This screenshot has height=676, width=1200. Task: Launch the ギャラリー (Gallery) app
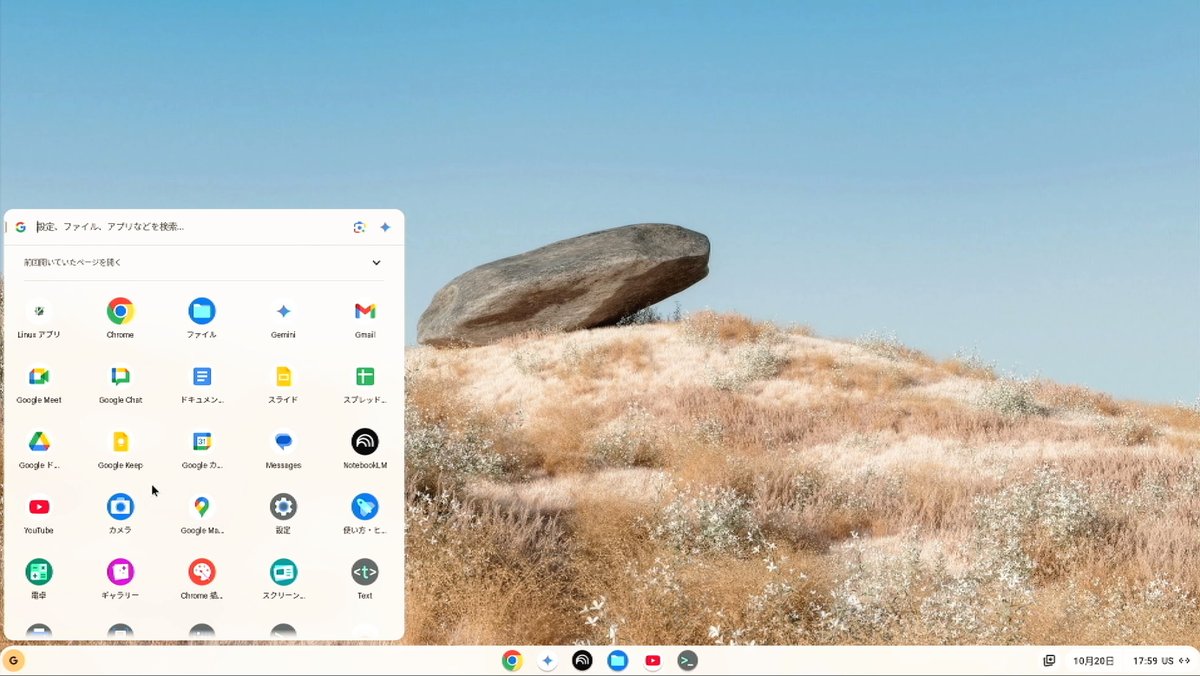pyautogui.click(x=120, y=570)
